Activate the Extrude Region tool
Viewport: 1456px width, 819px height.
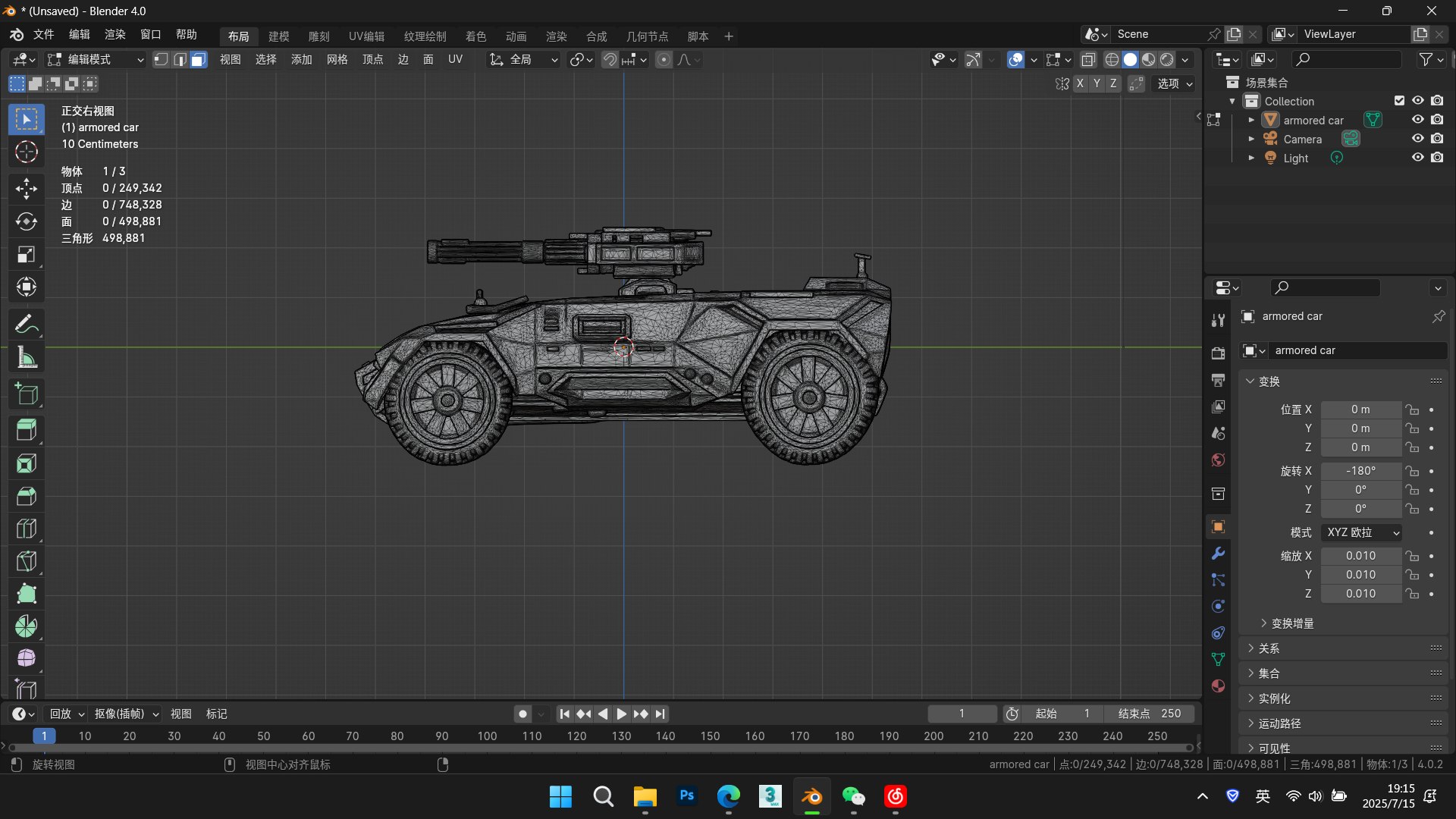[x=27, y=430]
